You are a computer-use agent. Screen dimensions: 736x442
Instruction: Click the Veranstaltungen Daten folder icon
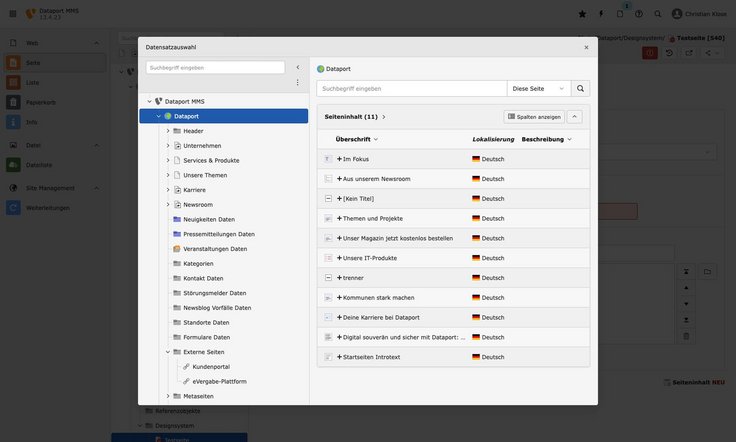tap(177, 249)
